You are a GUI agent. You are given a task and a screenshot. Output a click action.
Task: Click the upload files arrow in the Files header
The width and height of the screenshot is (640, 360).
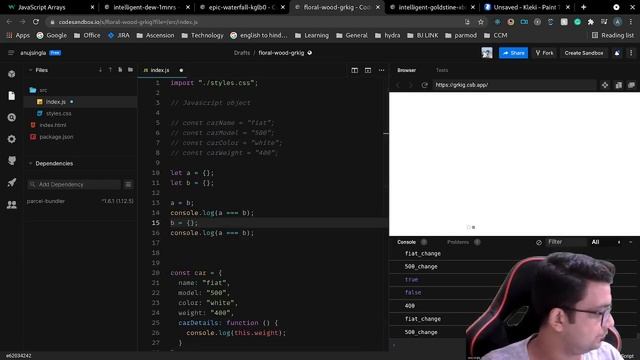coord(110,70)
